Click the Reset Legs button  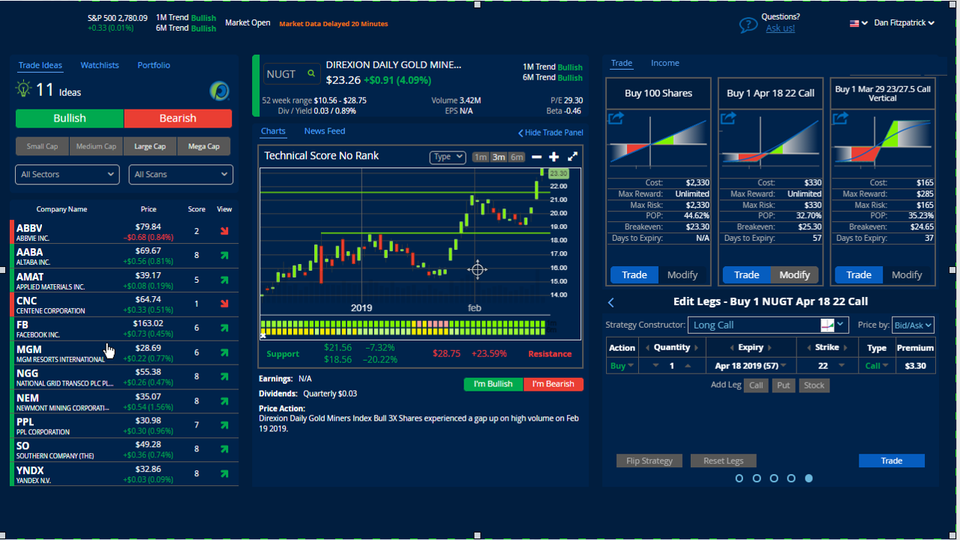723,461
